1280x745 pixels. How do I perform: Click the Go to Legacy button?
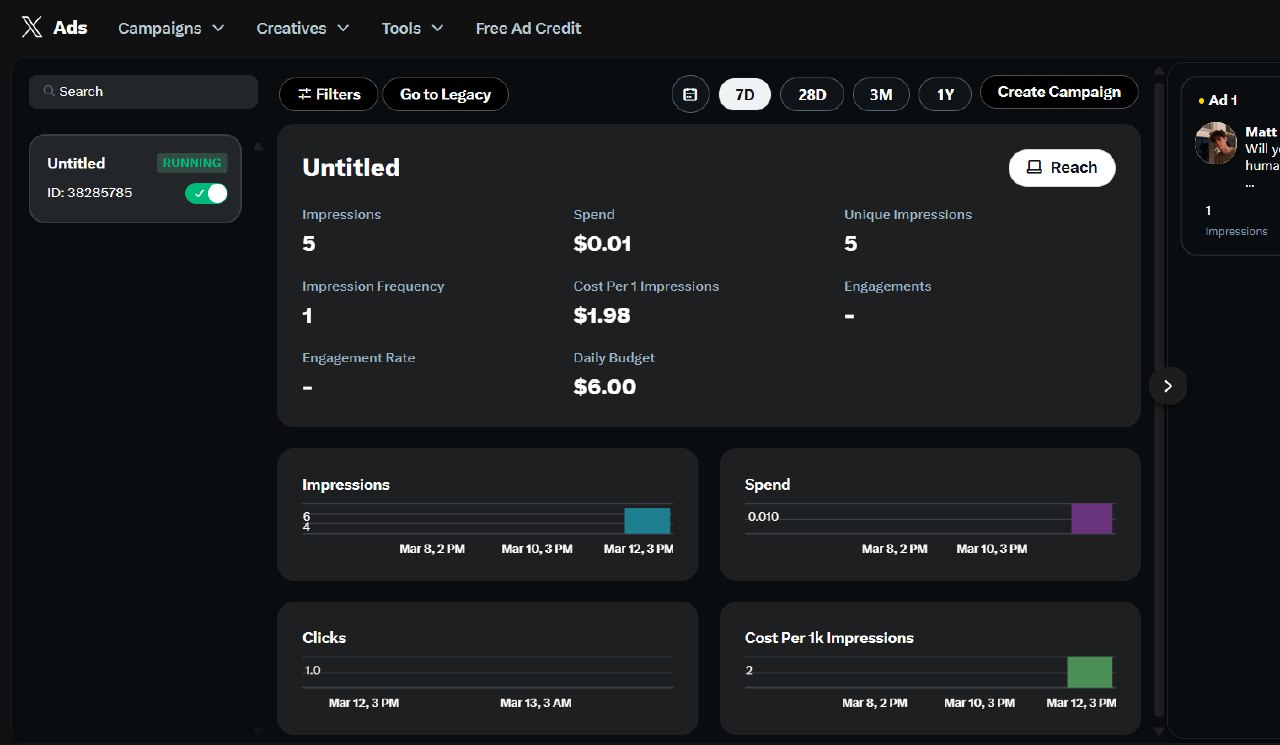click(445, 94)
